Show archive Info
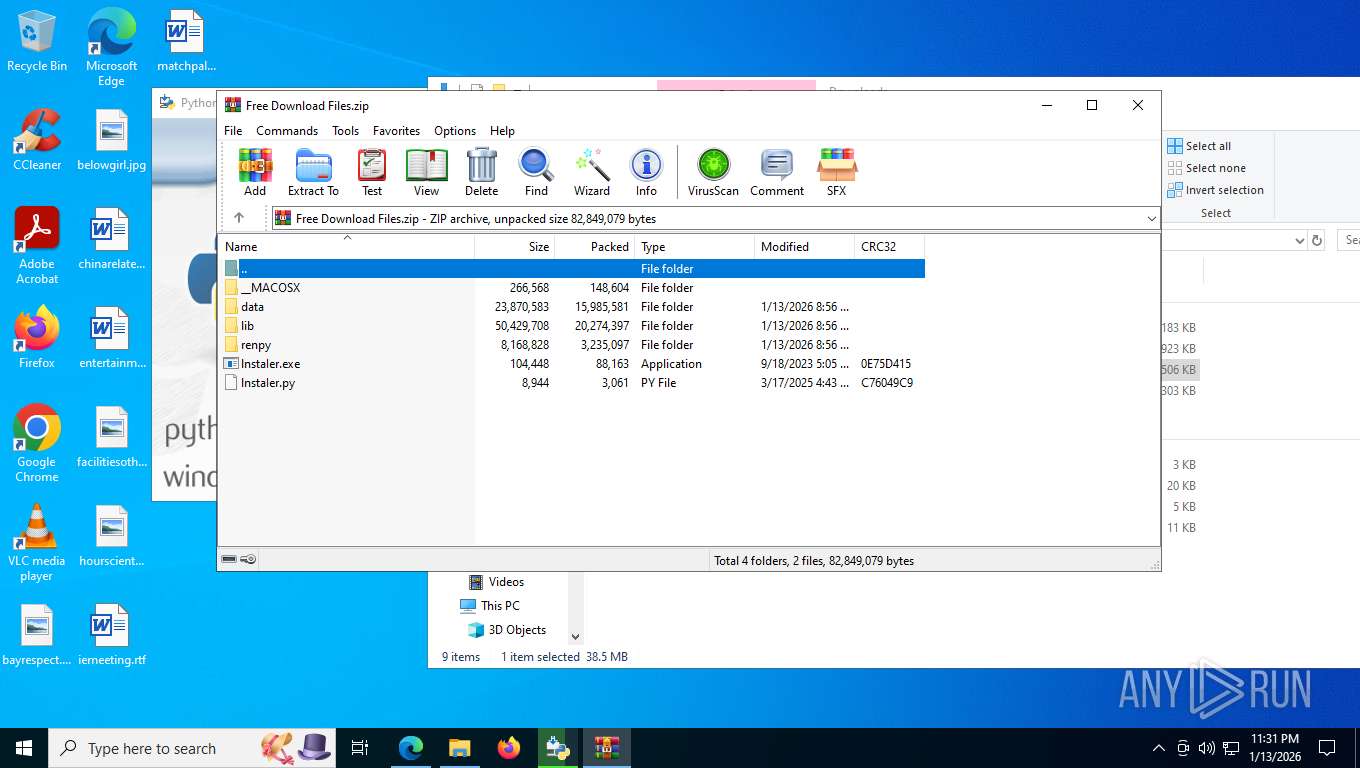Viewport: 1360px width, 768px height. point(646,172)
